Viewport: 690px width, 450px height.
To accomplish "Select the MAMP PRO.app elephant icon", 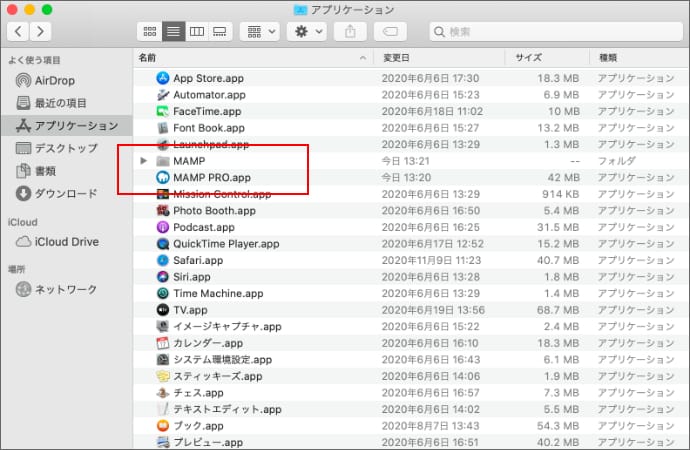I will coord(164,177).
